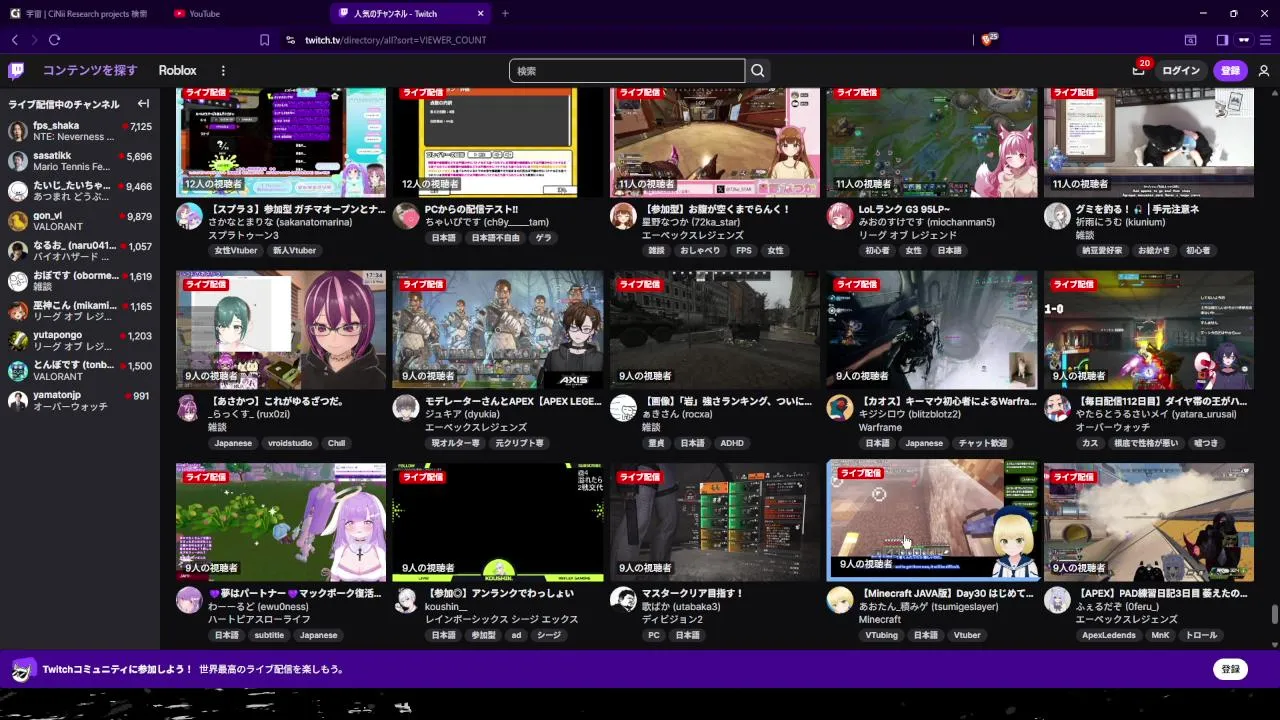This screenshot has height=720, width=1280.
Task: Open コンテンツを探す browse menu
Action: click(x=90, y=71)
